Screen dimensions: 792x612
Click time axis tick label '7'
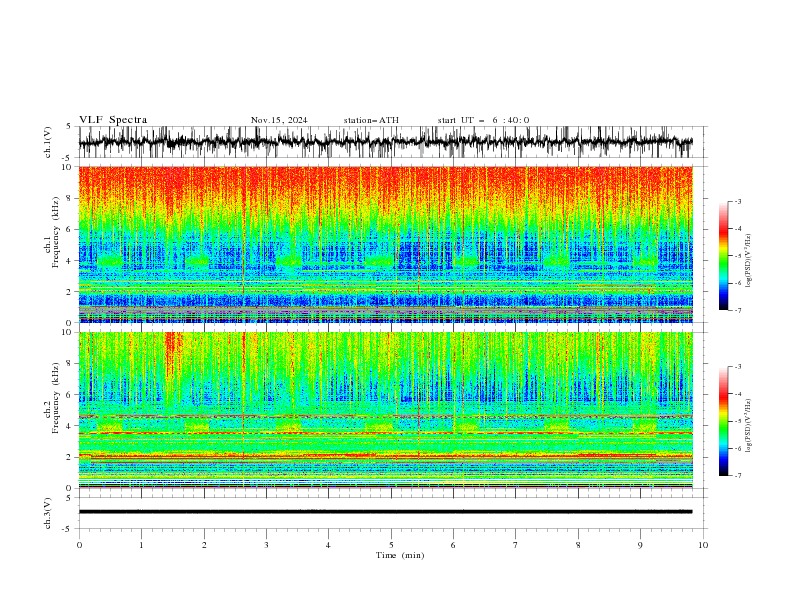point(516,545)
